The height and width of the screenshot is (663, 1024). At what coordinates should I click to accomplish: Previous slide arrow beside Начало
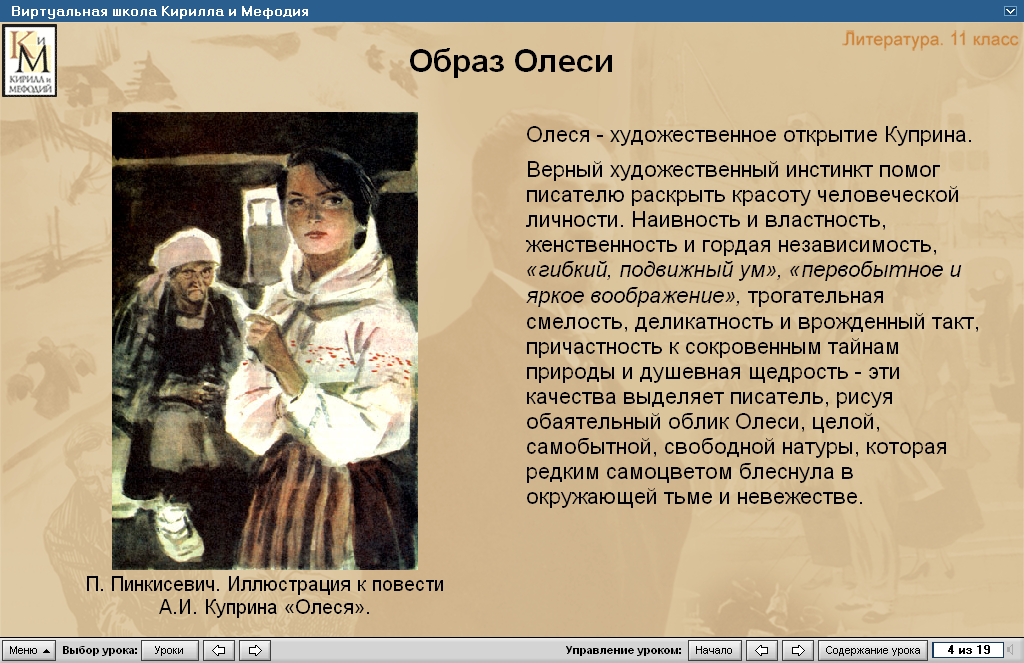click(x=761, y=651)
